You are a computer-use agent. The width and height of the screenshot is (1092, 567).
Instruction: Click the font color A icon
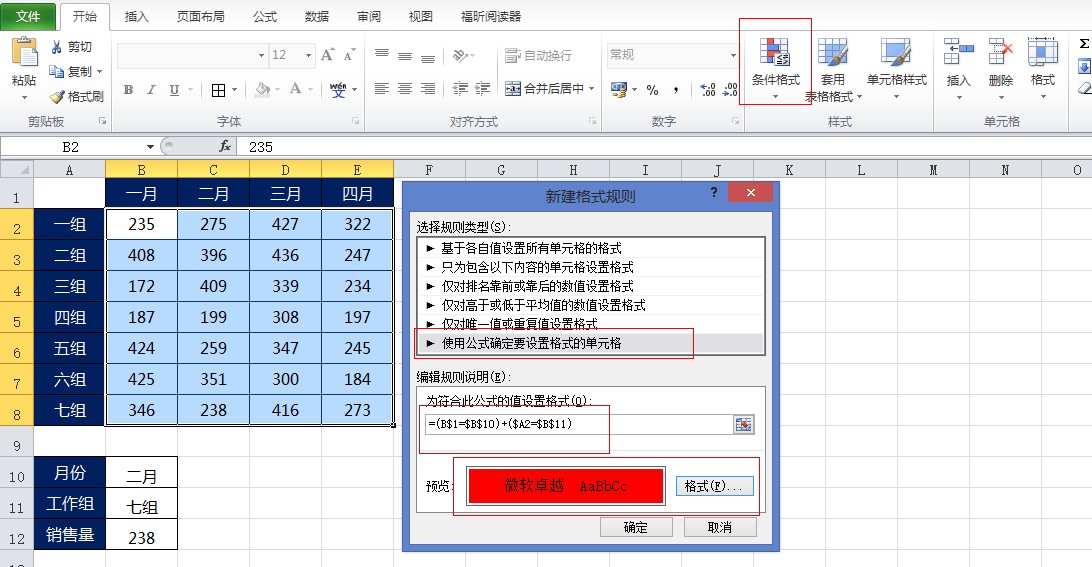click(295, 89)
